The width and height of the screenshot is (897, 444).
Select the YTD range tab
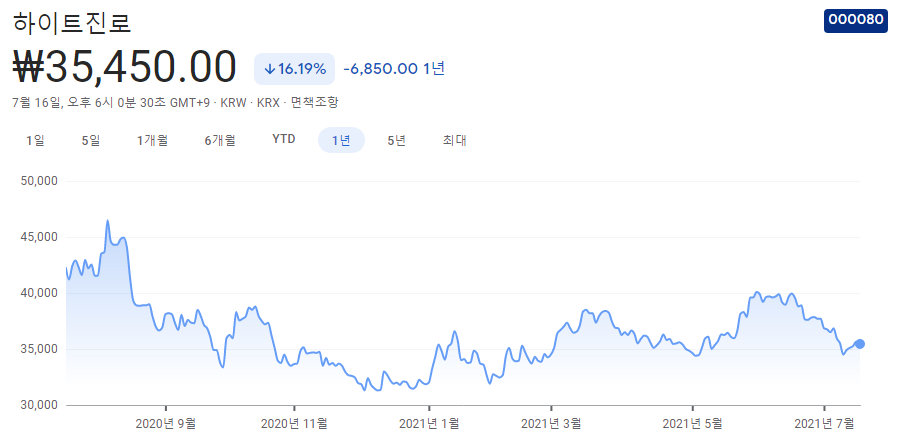[x=284, y=140]
